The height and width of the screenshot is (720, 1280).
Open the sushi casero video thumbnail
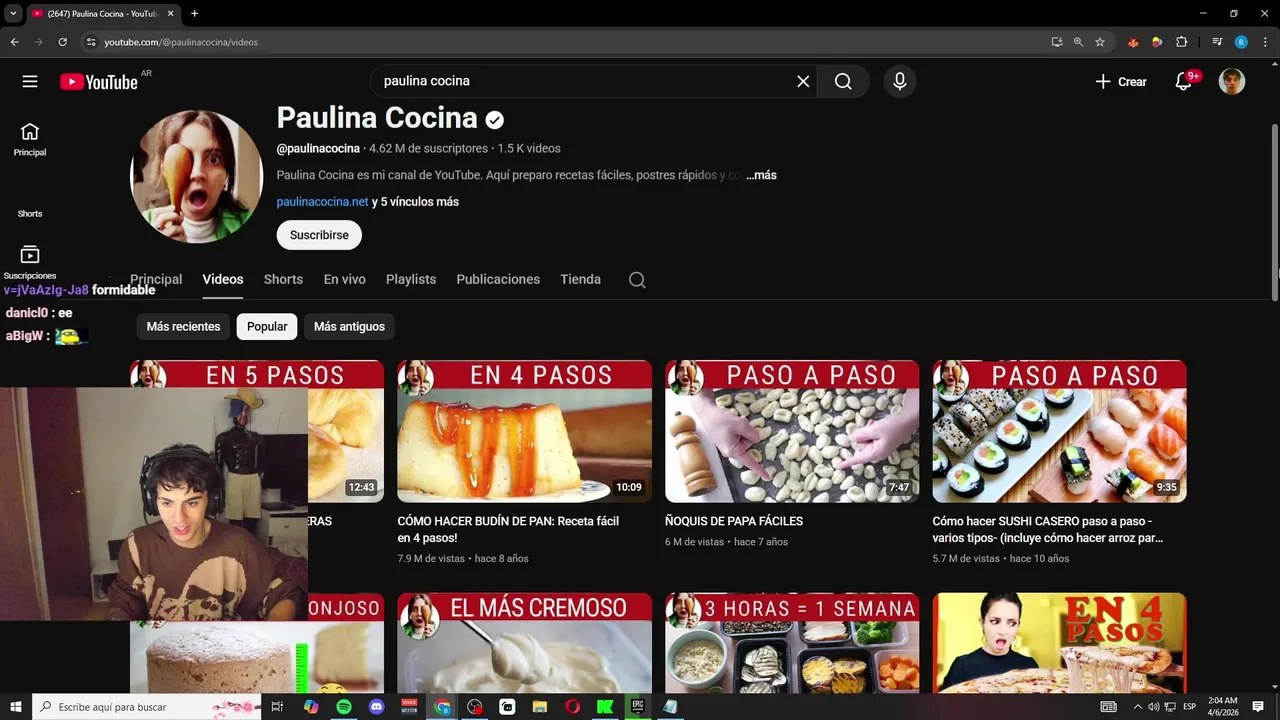1059,431
